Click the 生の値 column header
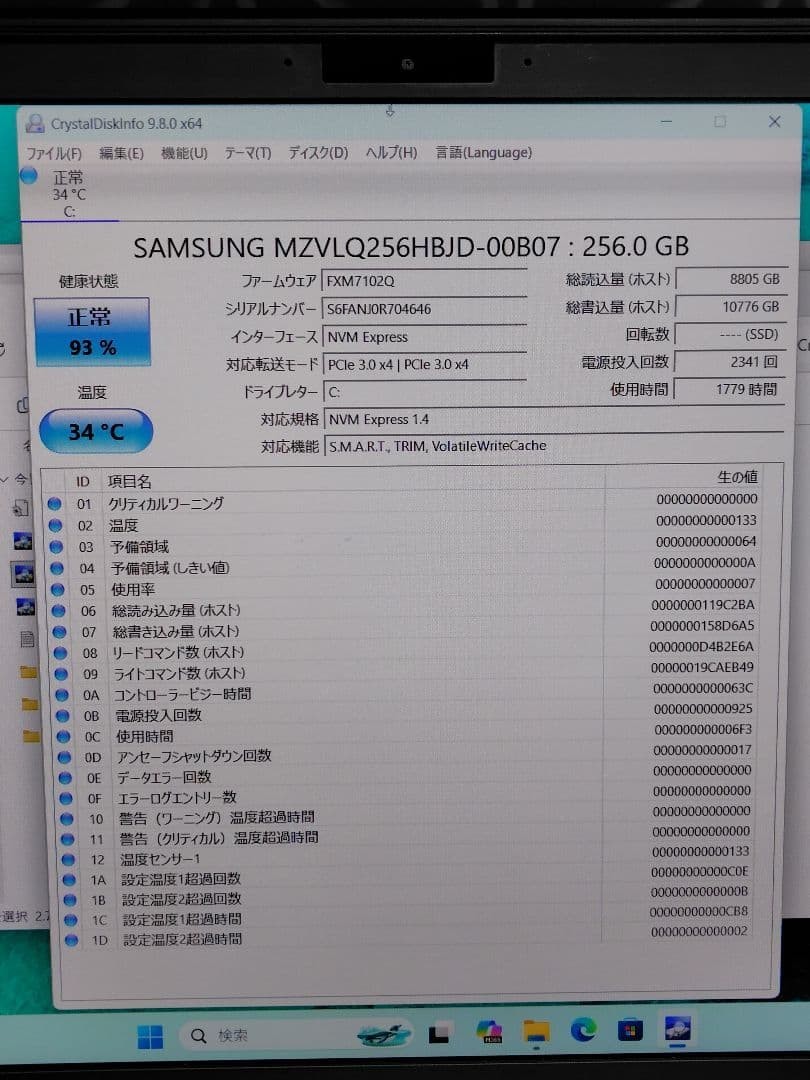This screenshot has width=810, height=1080. [738, 477]
